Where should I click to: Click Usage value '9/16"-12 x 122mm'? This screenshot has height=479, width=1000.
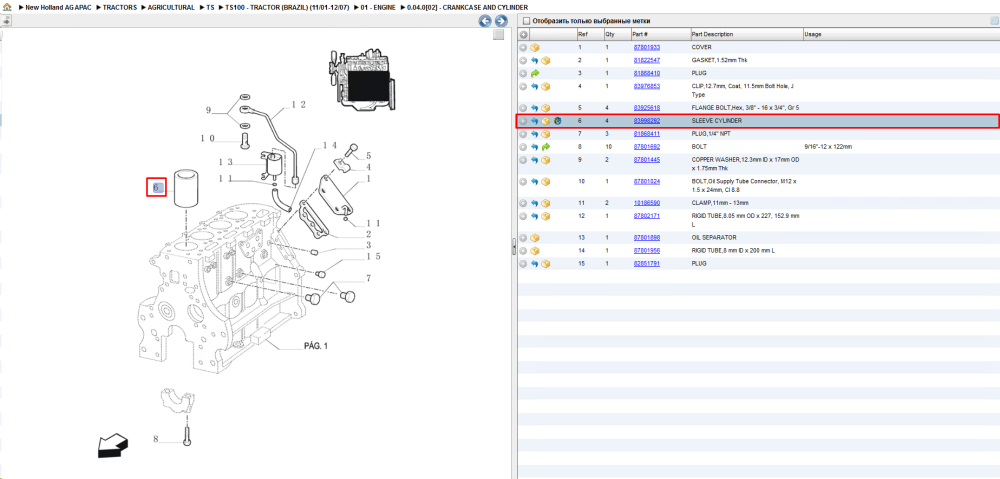point(828,147)
